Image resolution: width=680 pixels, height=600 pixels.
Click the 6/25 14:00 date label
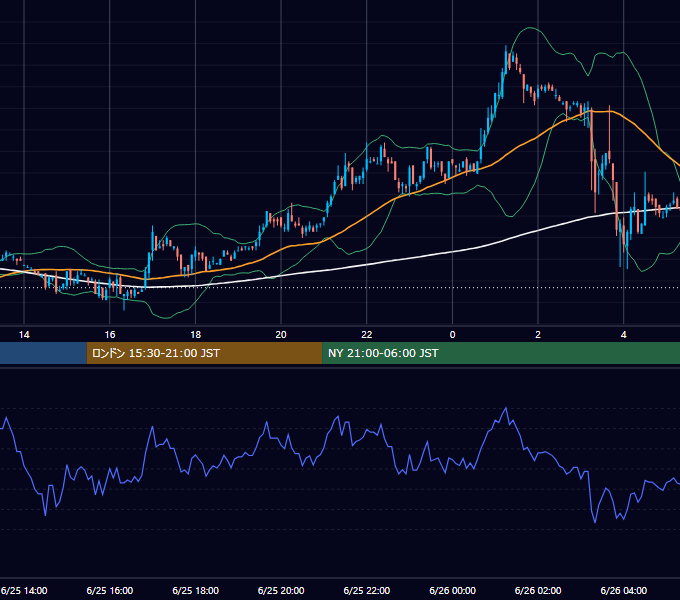24,590
